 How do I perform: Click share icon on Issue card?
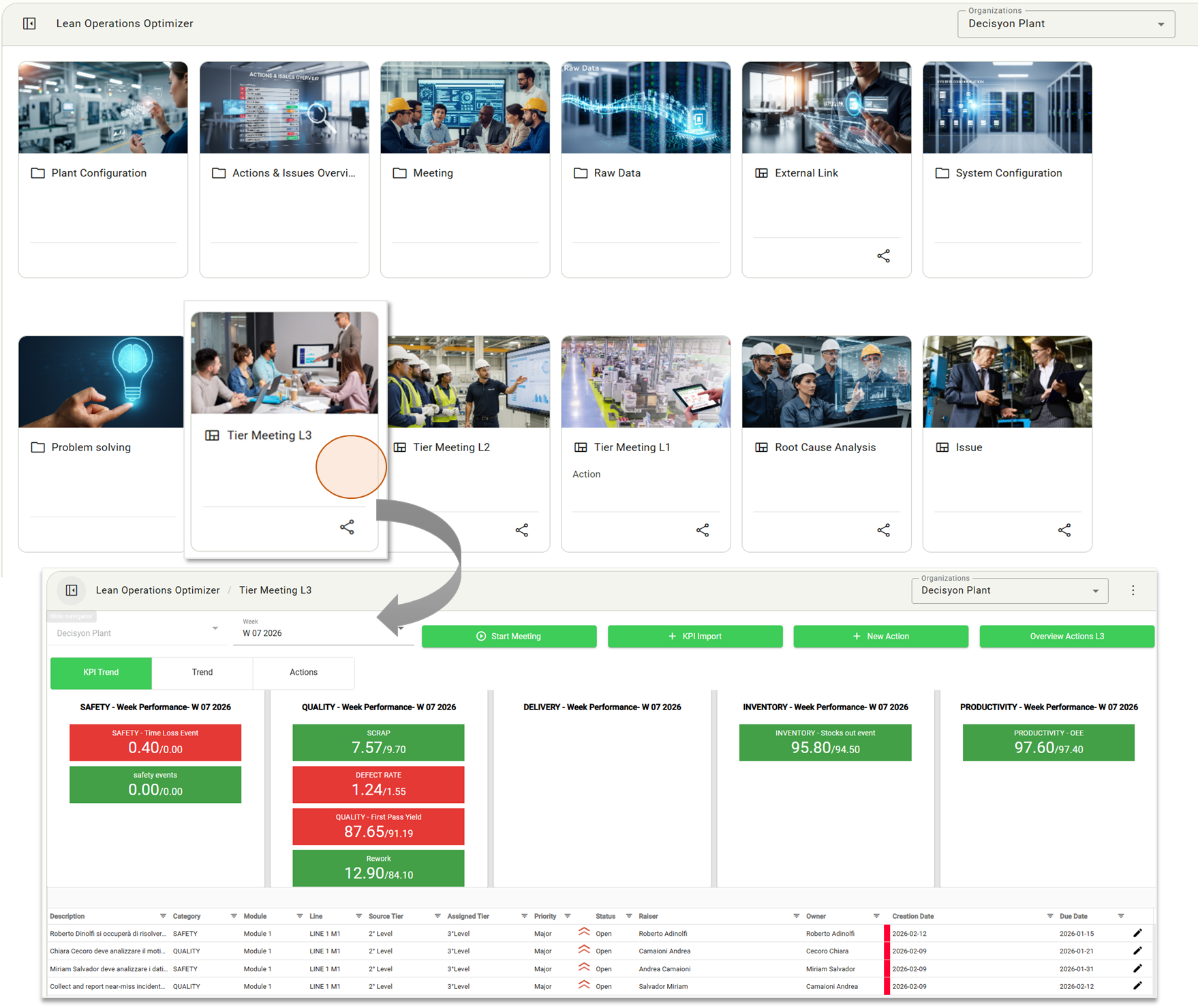click(x=1064, y=530)
